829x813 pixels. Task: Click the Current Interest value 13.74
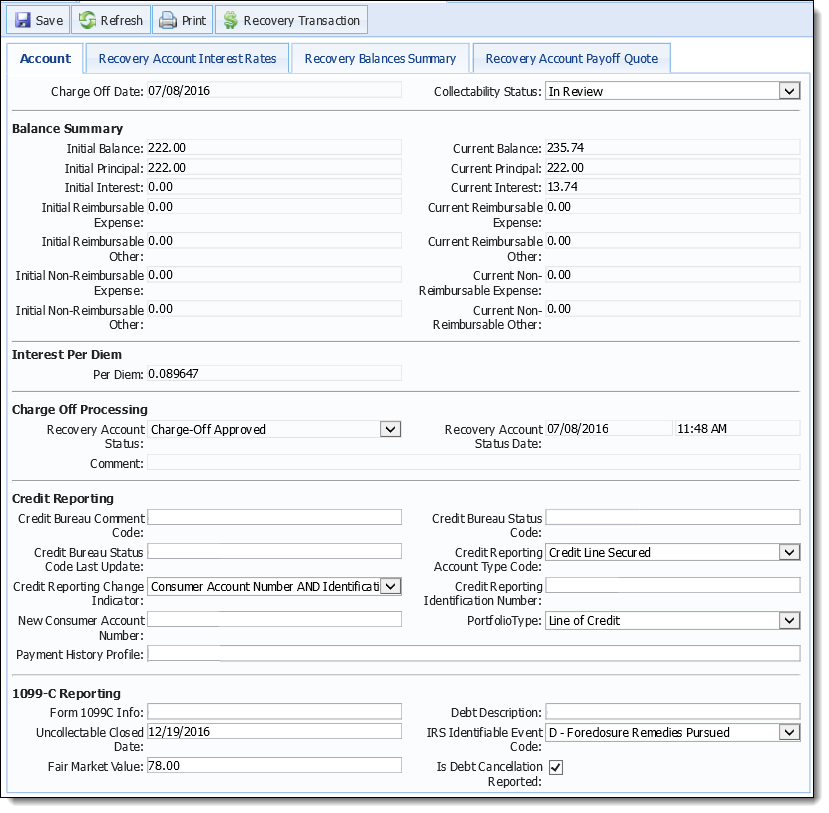click(562, 187)
